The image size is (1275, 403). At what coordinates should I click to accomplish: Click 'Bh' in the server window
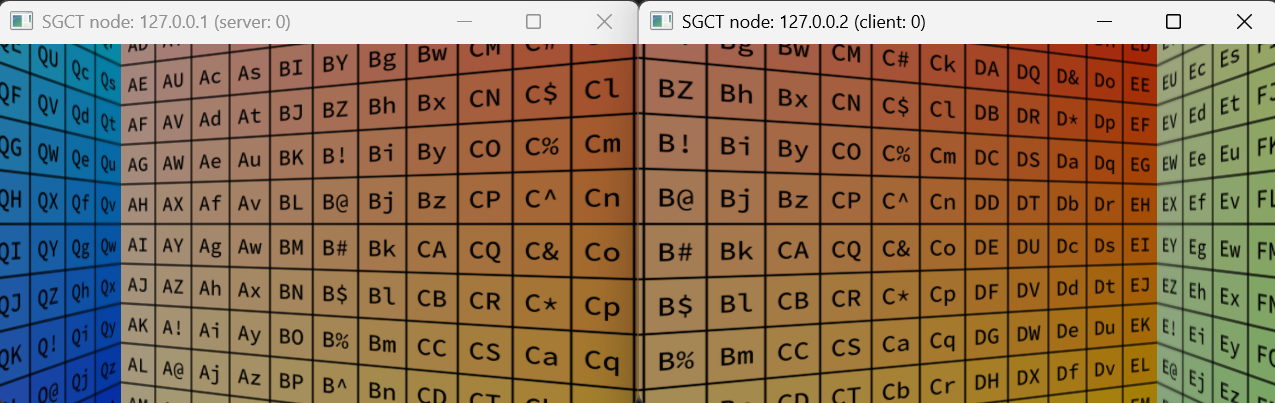tap(382, 105)
